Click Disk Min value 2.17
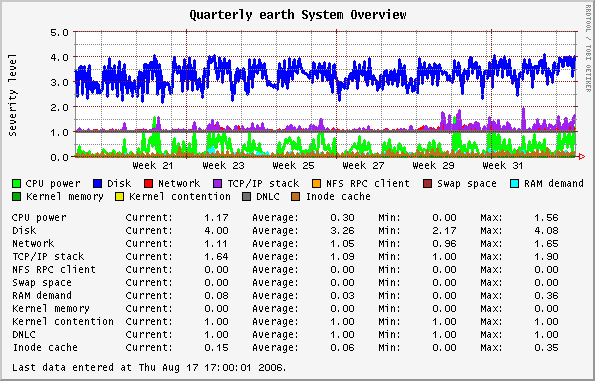Screen dimensions: 595x381 point(444,231)
